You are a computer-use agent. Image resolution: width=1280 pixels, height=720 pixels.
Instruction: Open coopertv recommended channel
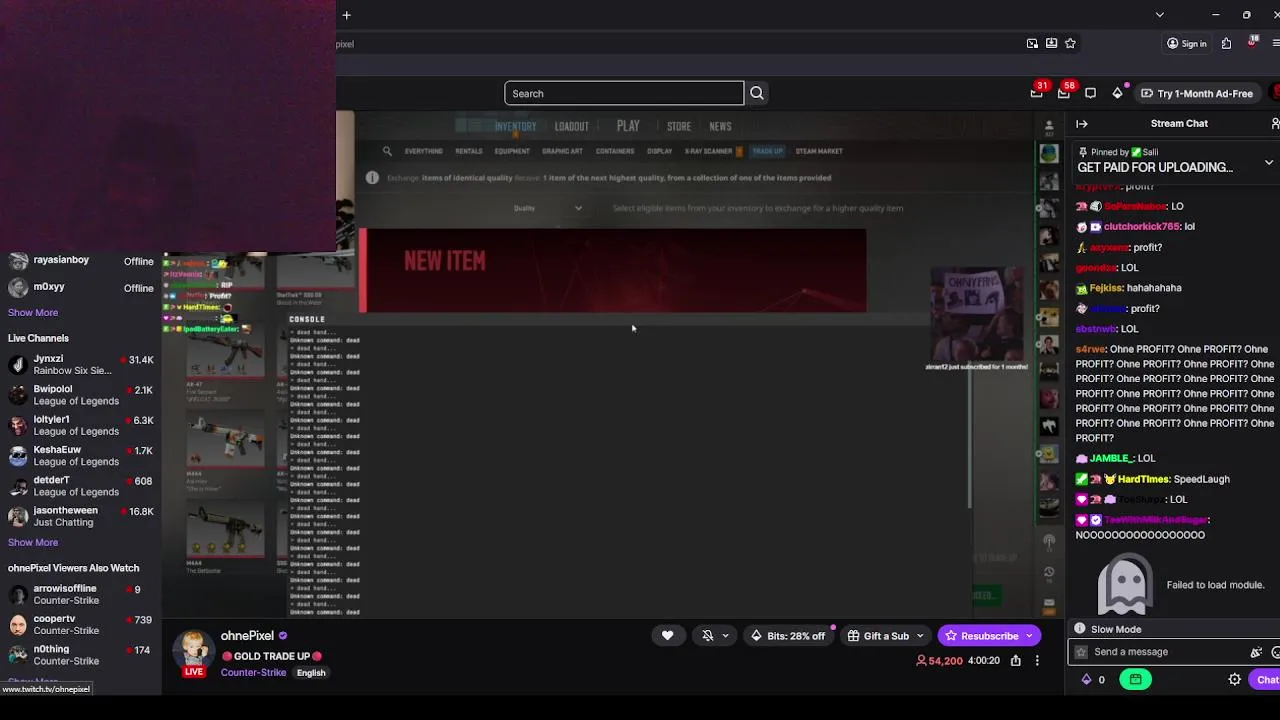pos(80,625)
